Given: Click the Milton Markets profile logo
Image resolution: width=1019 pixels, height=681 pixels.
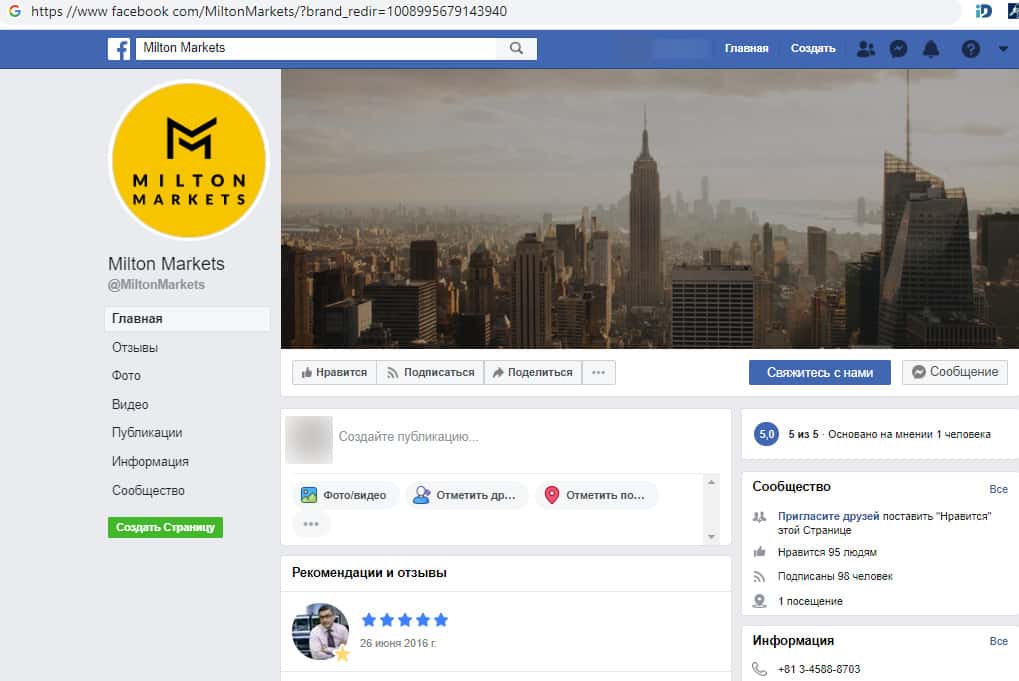Looking at the screenshot, I should [189, 160].
